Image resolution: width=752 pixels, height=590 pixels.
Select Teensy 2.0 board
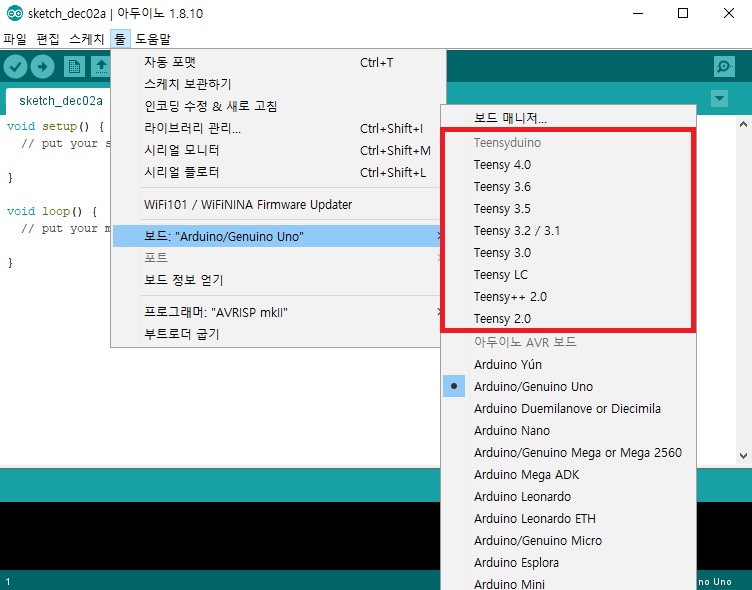[x=568, y=319]
